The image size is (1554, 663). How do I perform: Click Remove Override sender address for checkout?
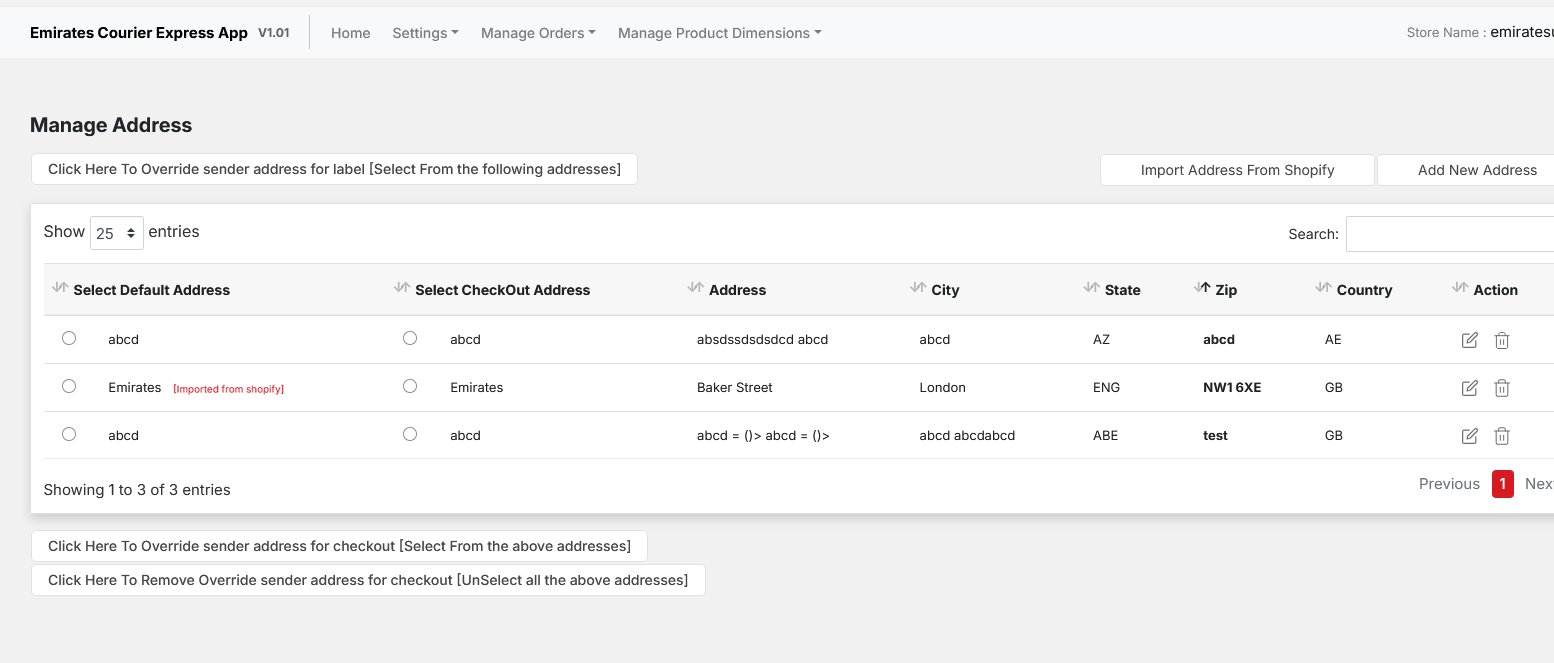(x=368, y=580)
